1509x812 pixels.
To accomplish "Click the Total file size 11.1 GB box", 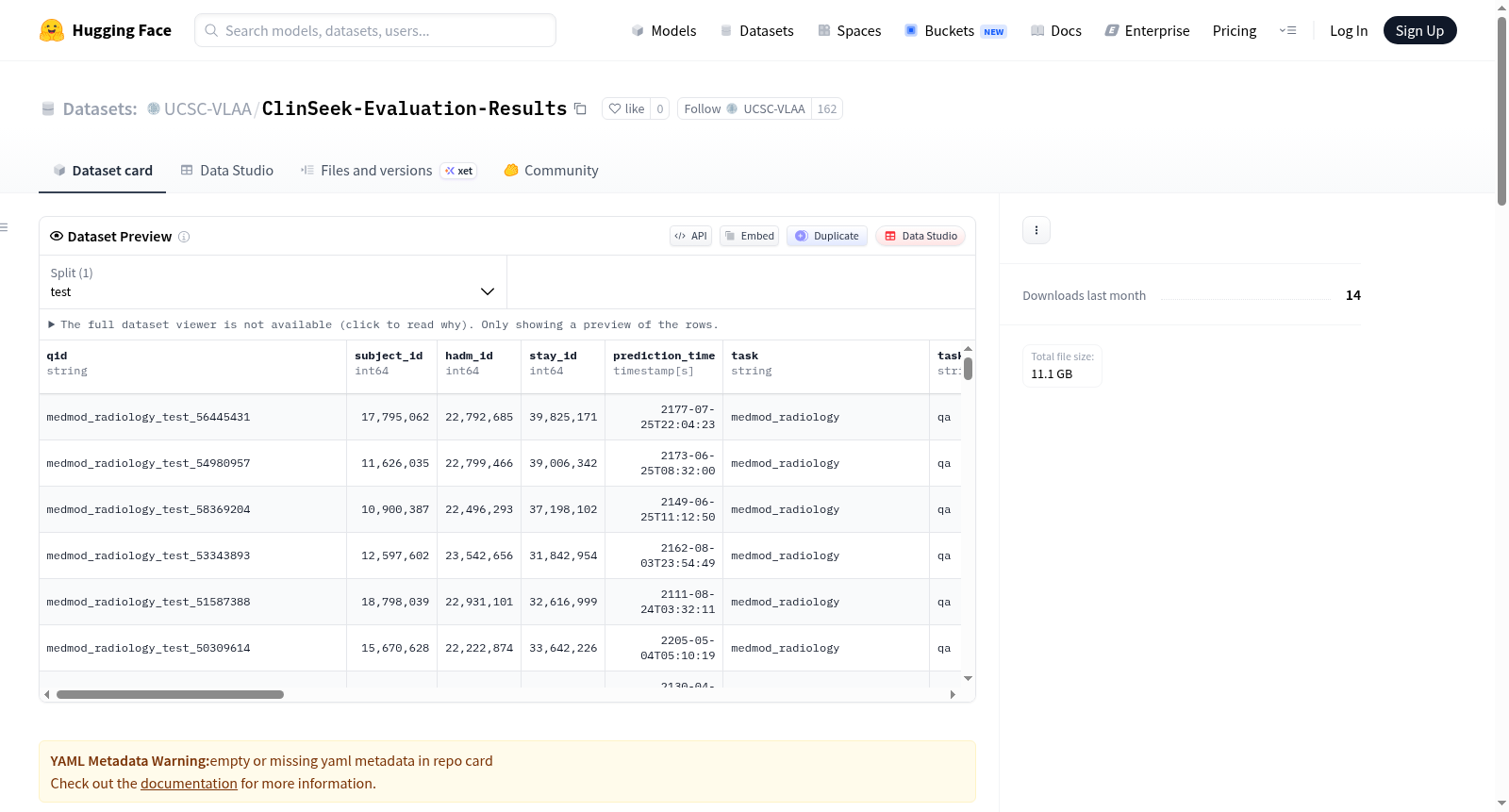I will (1063, 366).
